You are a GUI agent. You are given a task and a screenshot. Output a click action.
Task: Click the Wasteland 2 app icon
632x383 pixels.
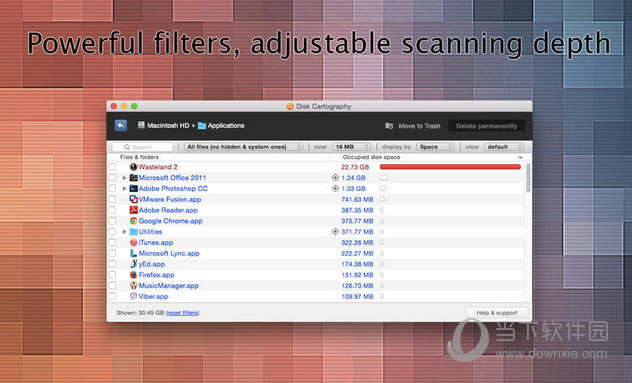click(133, 167)
